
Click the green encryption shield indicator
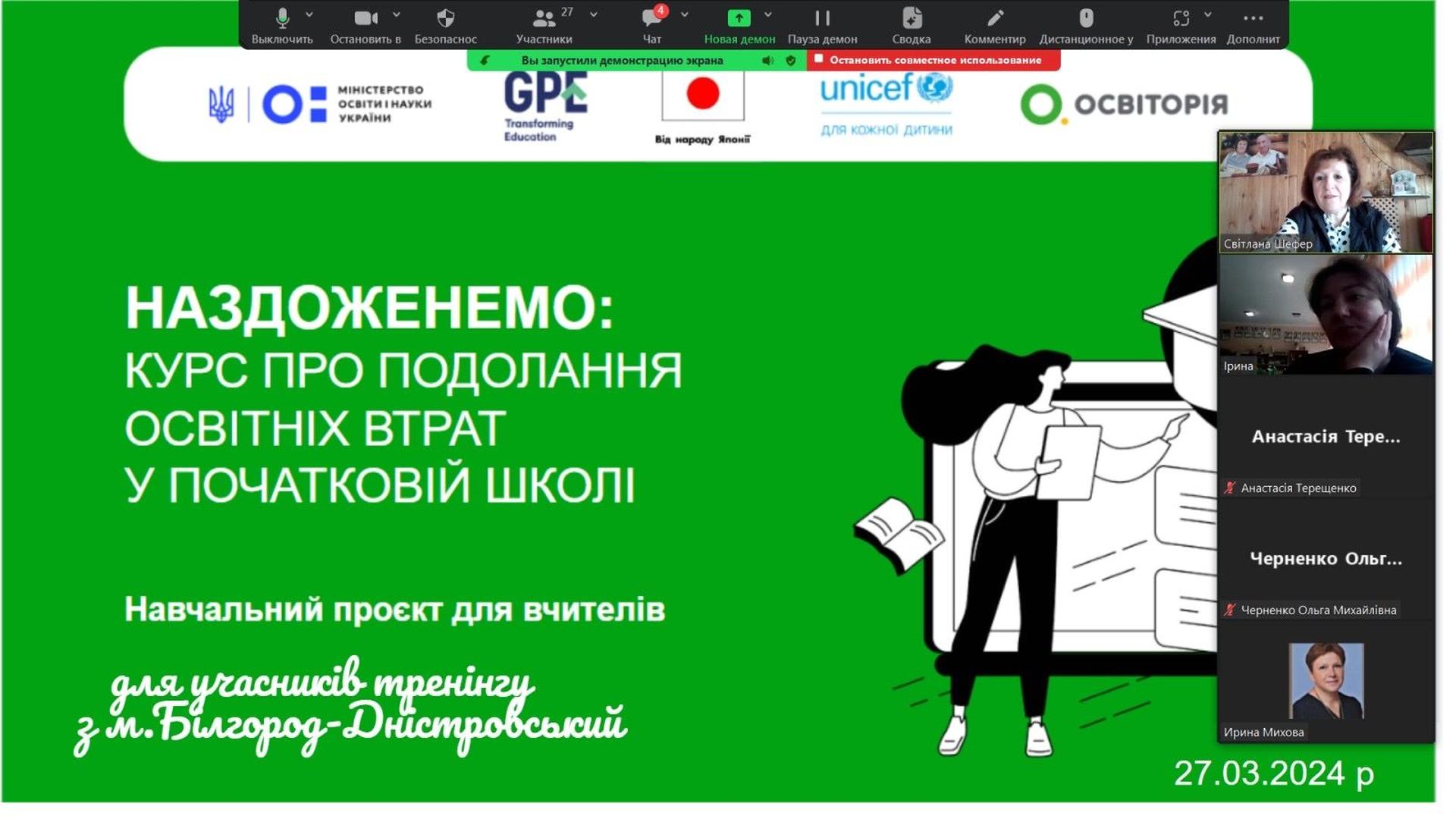point(791,61)
